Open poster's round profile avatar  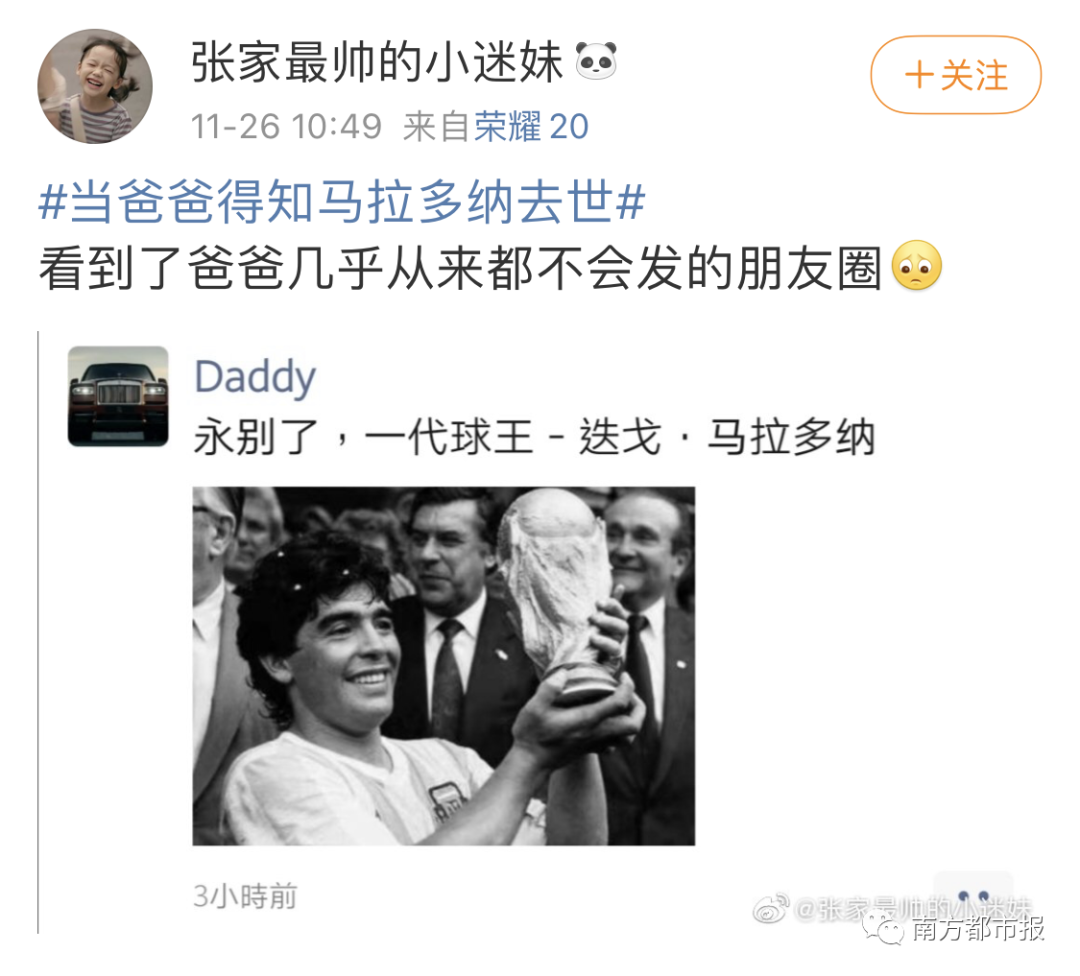(94, 86)
